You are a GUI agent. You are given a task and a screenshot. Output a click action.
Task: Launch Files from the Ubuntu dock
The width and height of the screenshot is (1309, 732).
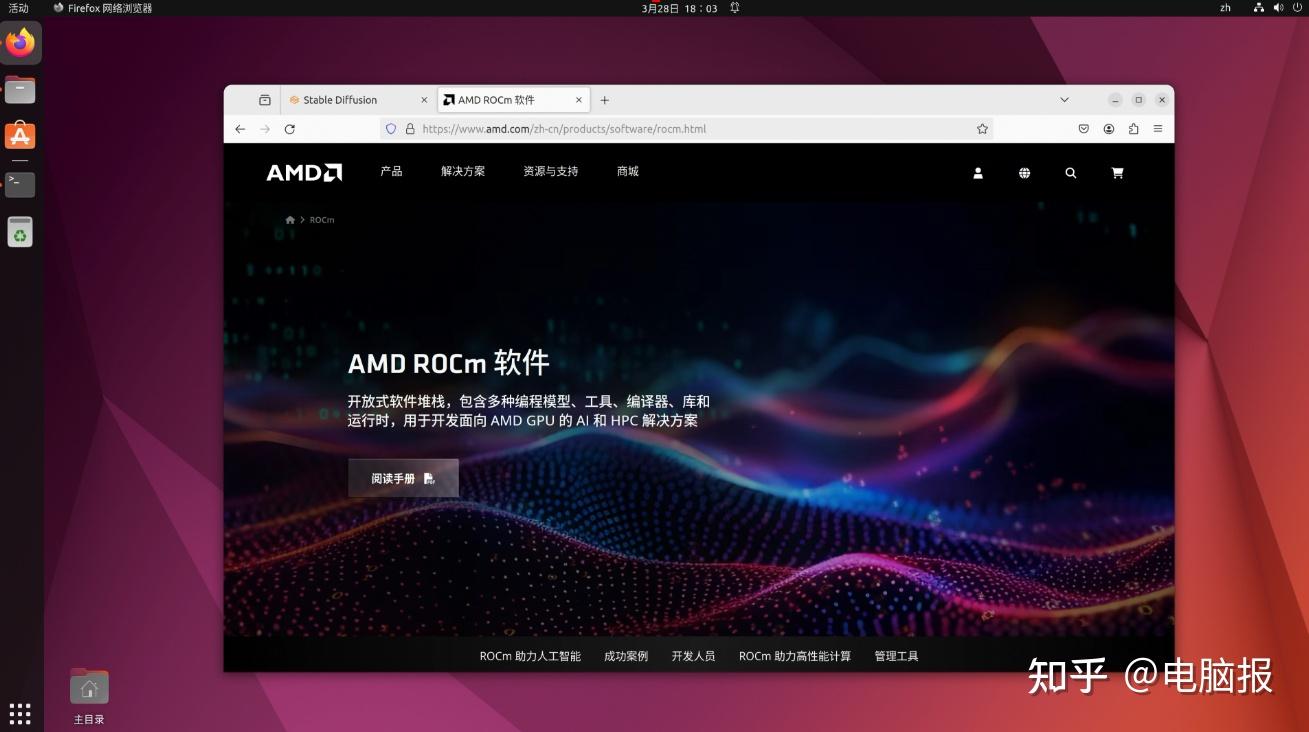(20, 89)
